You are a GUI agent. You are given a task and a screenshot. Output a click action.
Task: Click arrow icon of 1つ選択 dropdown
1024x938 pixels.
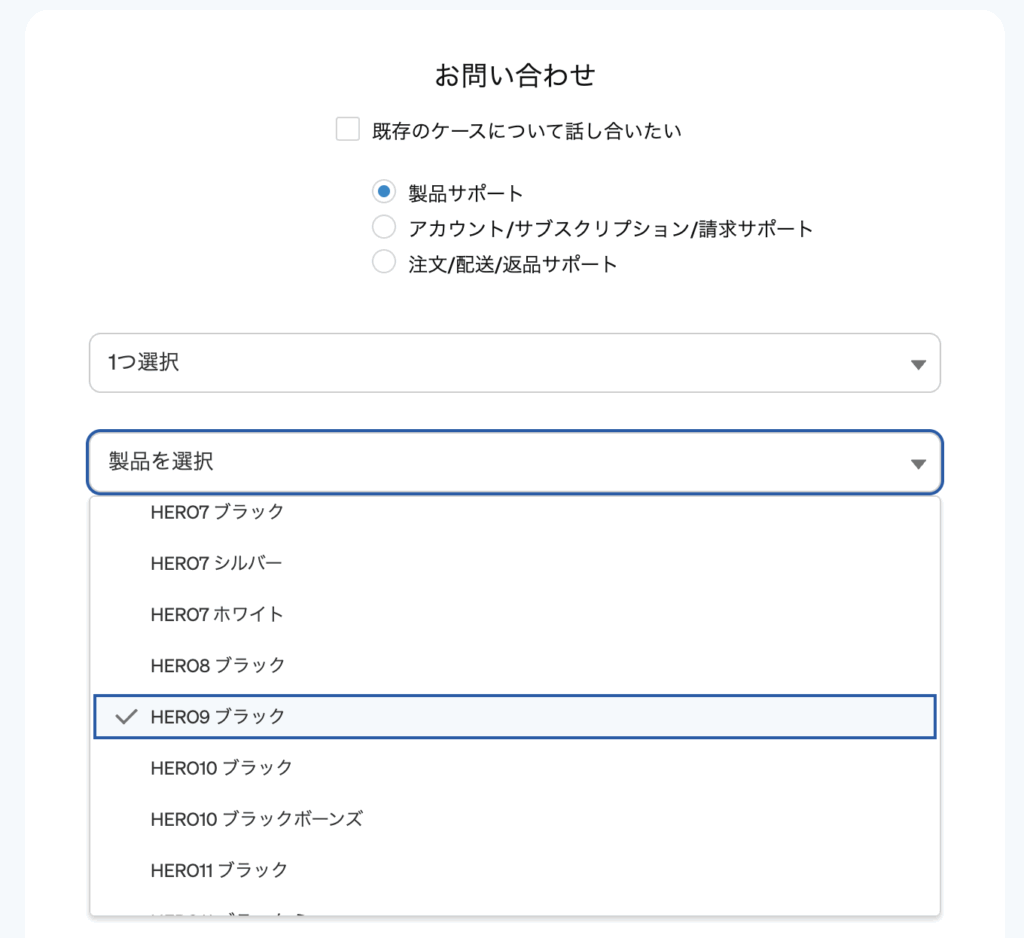[x=918, y=364]
